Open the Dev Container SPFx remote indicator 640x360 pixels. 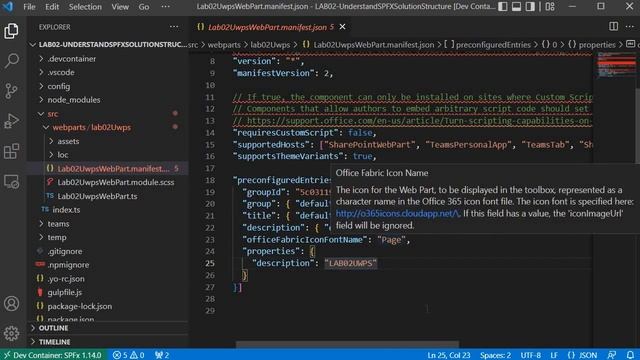coord(53,355)
